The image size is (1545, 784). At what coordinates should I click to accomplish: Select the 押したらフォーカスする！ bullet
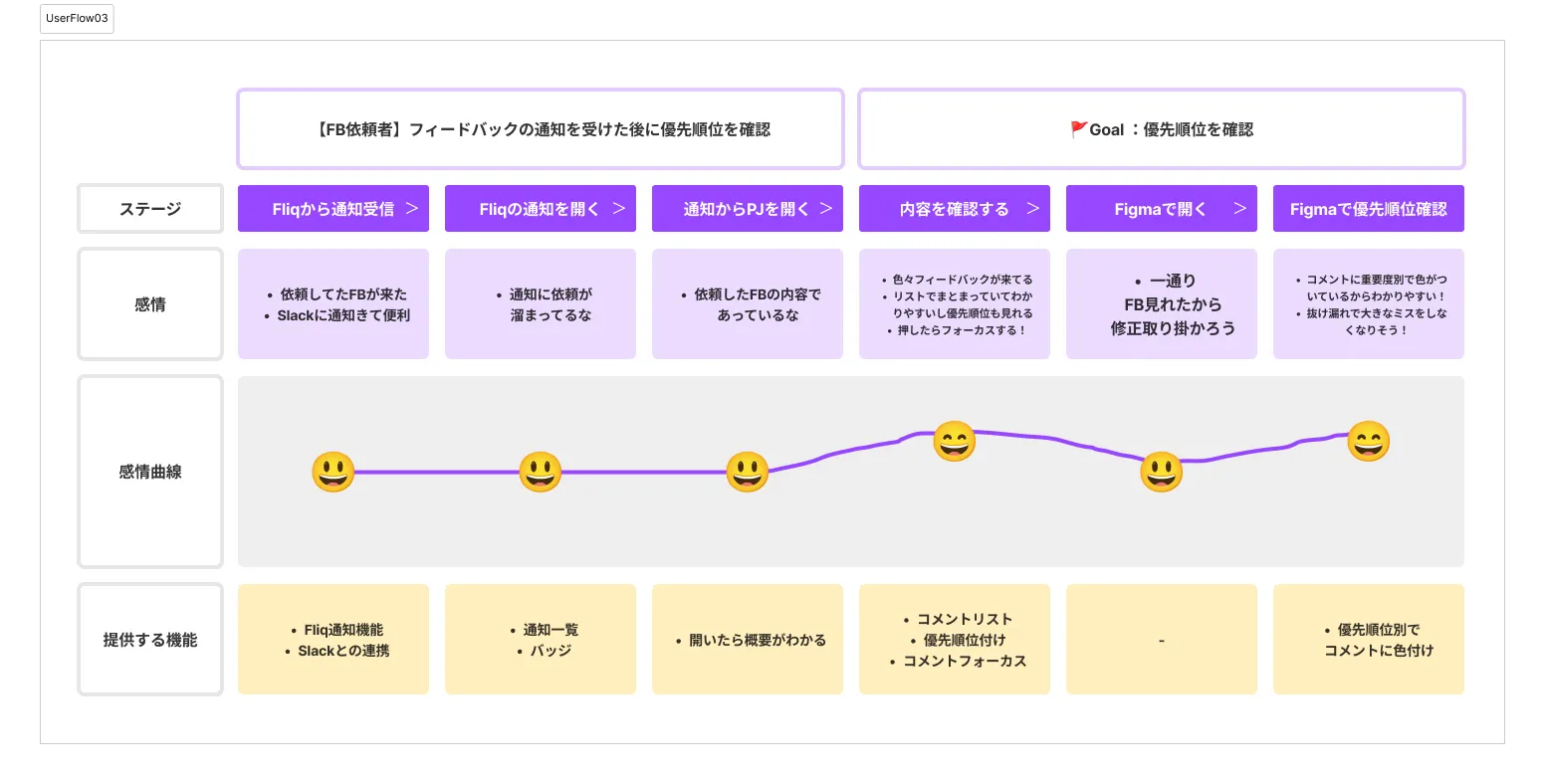[x=957, y=330]
